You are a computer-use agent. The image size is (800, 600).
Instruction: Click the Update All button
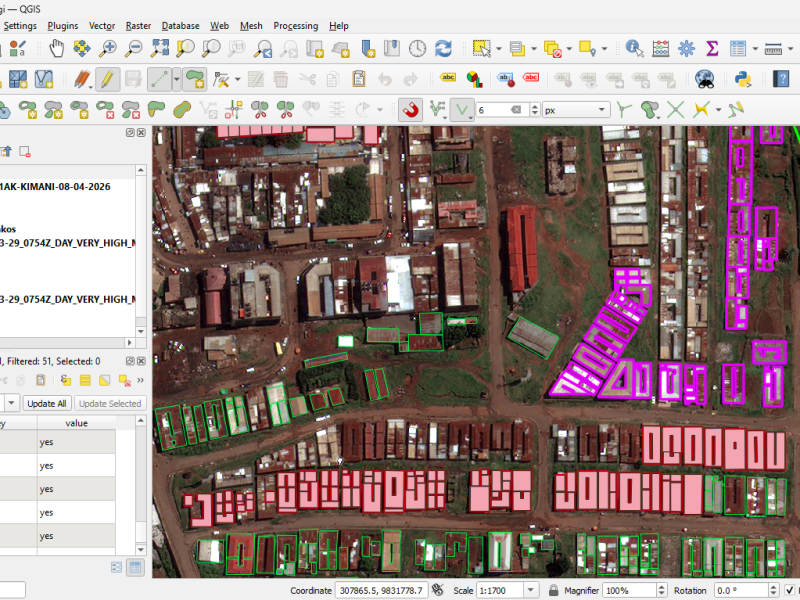click(48, 403)
